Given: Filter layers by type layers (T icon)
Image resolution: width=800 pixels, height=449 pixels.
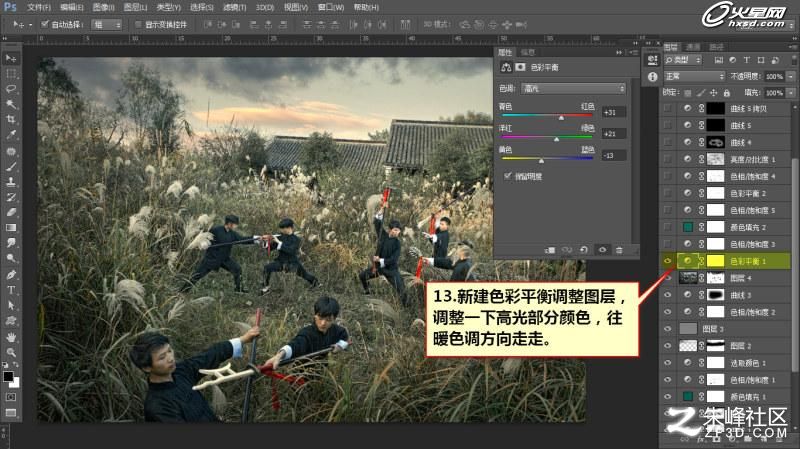Looking at the screenshot, I should (746, 60).
